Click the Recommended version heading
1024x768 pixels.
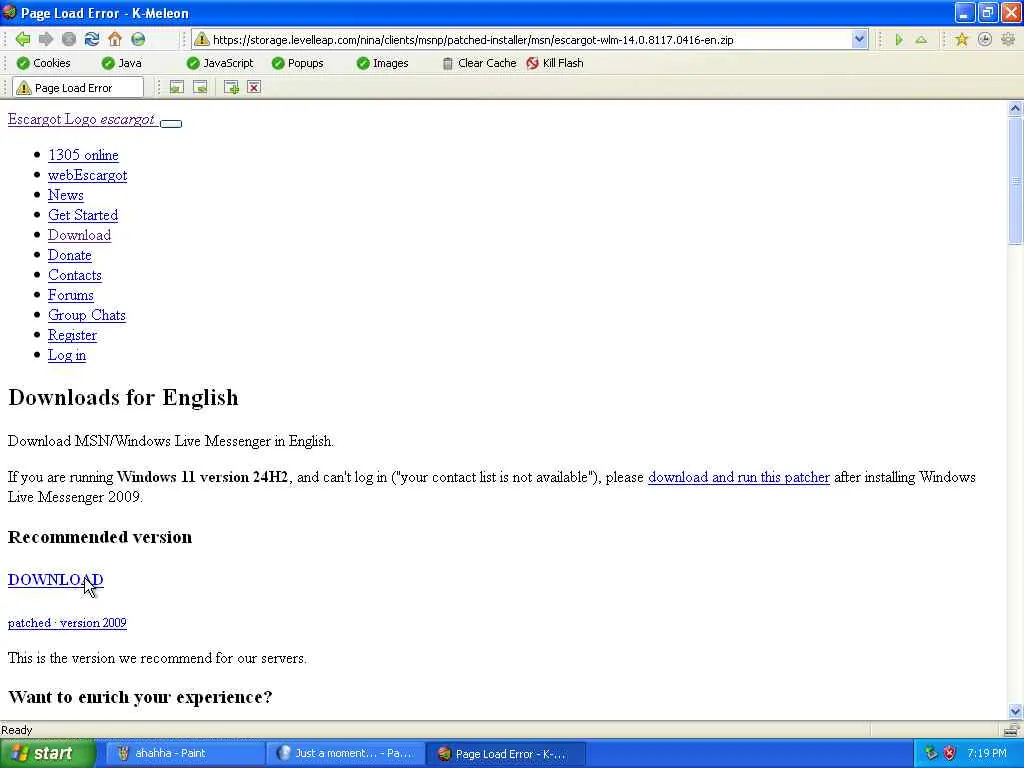(x=100, y=537)
